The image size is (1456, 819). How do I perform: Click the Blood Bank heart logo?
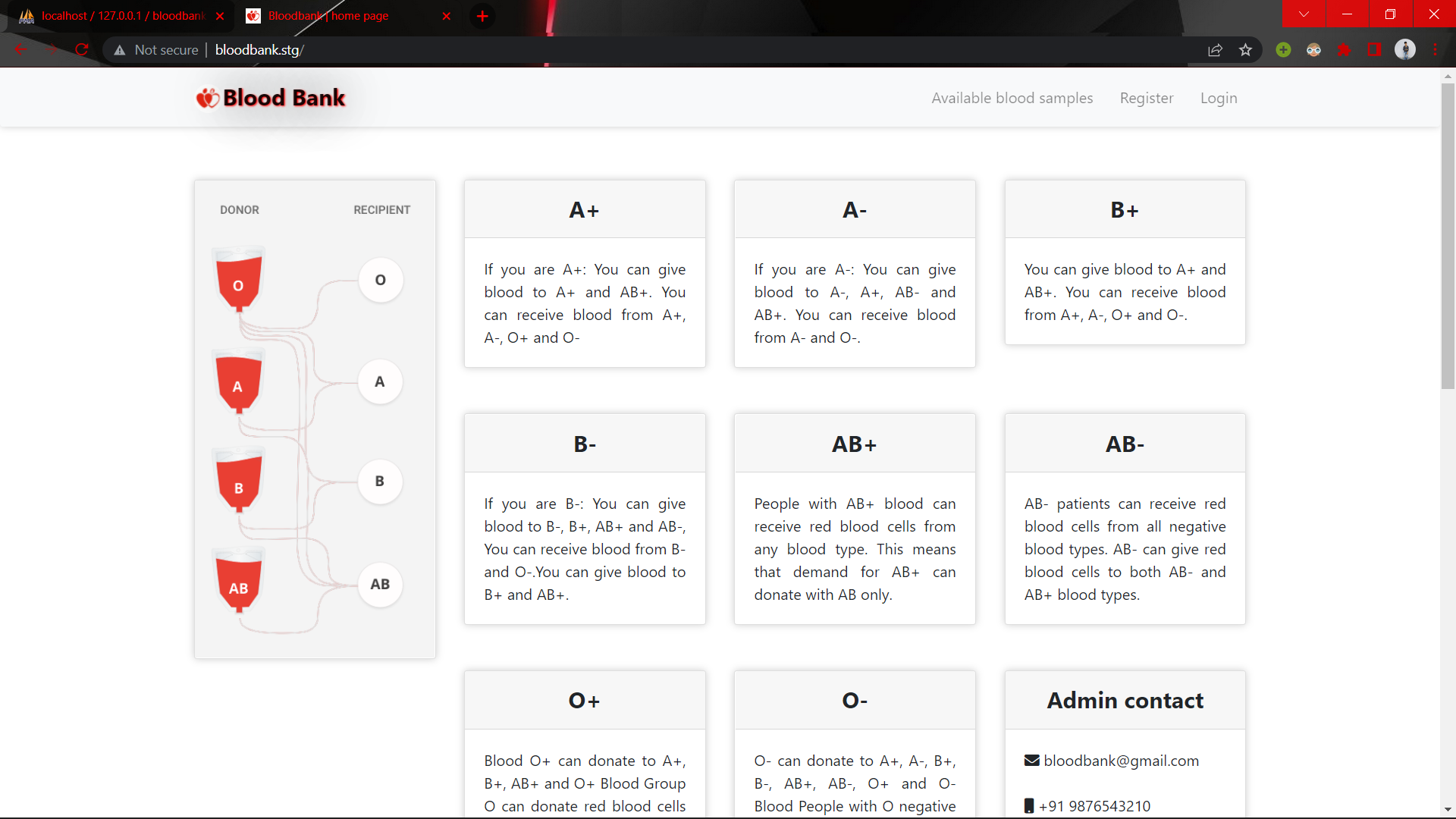coord(207,98)
